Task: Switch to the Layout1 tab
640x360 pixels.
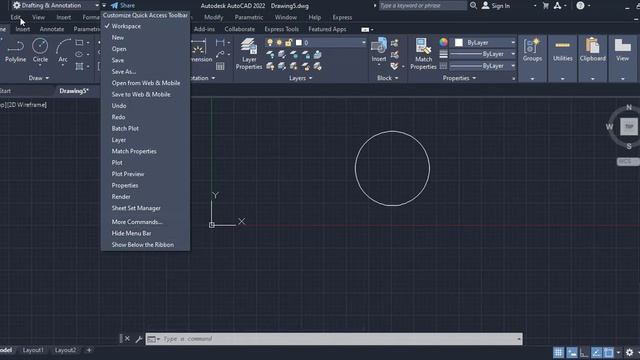Action: (x=33, y=350)
